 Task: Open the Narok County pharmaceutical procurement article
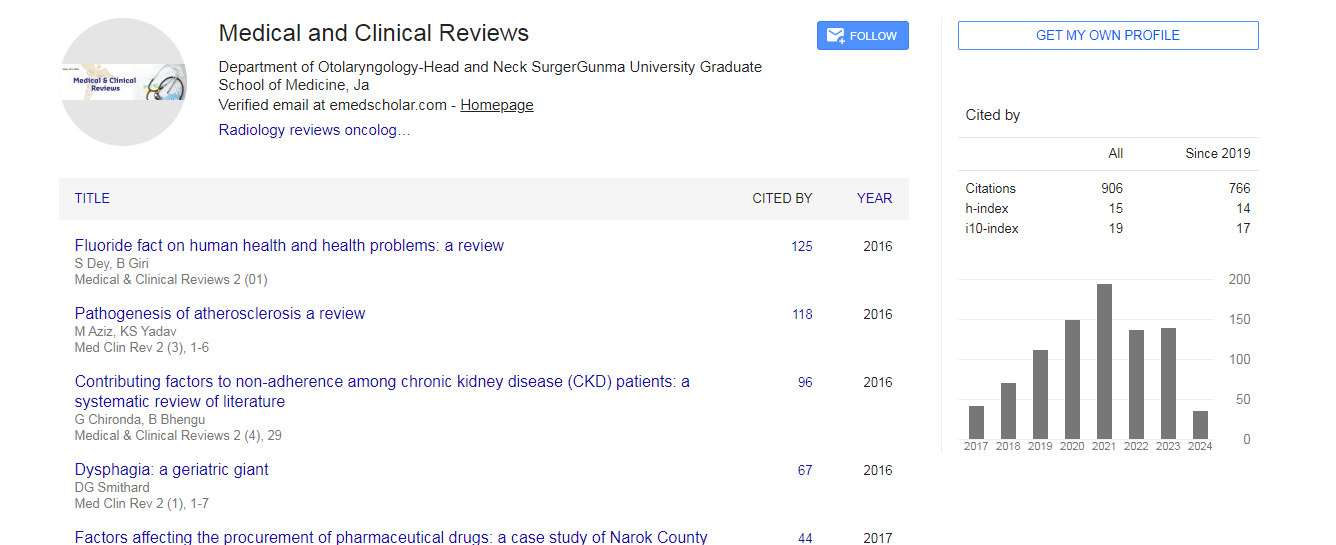click(x=390, y=537)
